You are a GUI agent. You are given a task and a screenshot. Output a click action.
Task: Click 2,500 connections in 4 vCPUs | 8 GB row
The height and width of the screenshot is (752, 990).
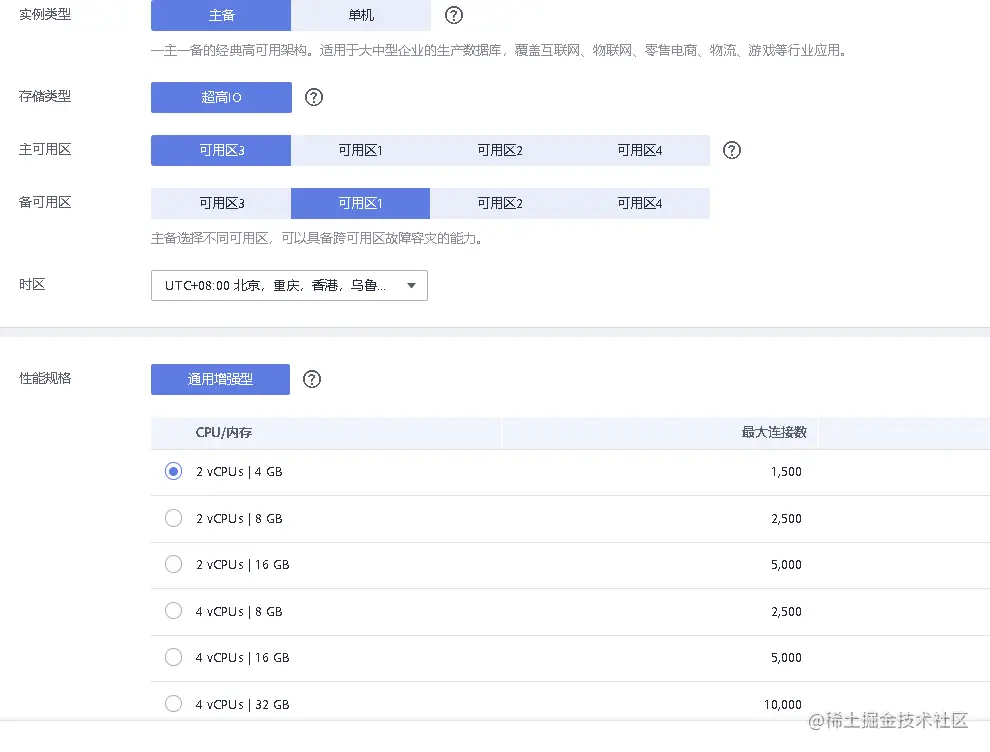click(x=786, y=611)
